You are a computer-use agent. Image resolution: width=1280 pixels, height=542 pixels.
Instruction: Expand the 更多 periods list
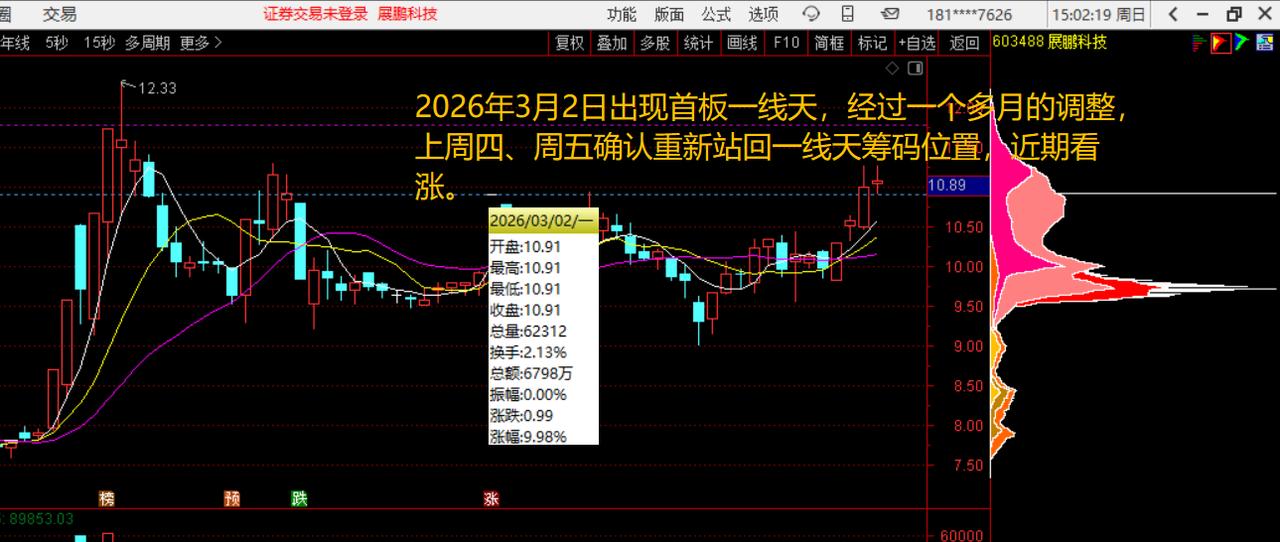[201, 42]
